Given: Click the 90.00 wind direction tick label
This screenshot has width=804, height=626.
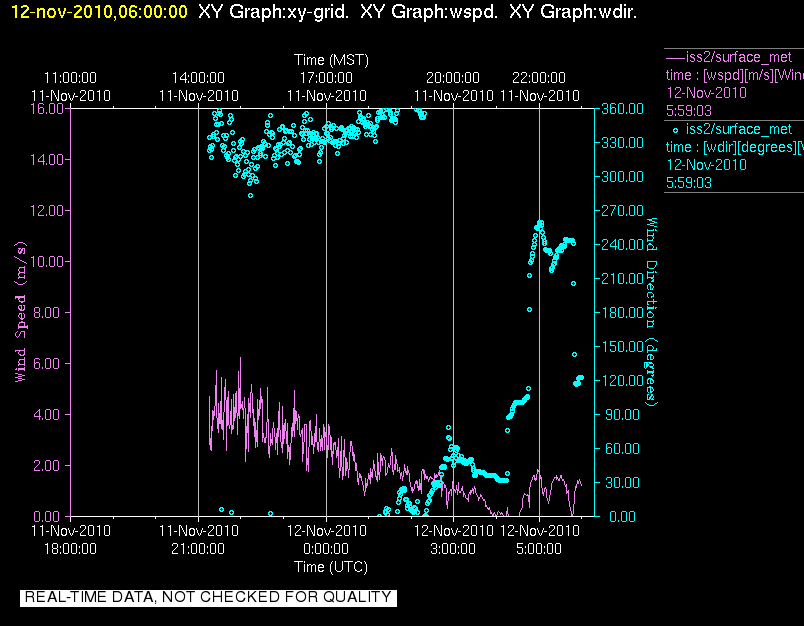Looking at the screenshot, I should pyautogui.click(x=622, y=414).
